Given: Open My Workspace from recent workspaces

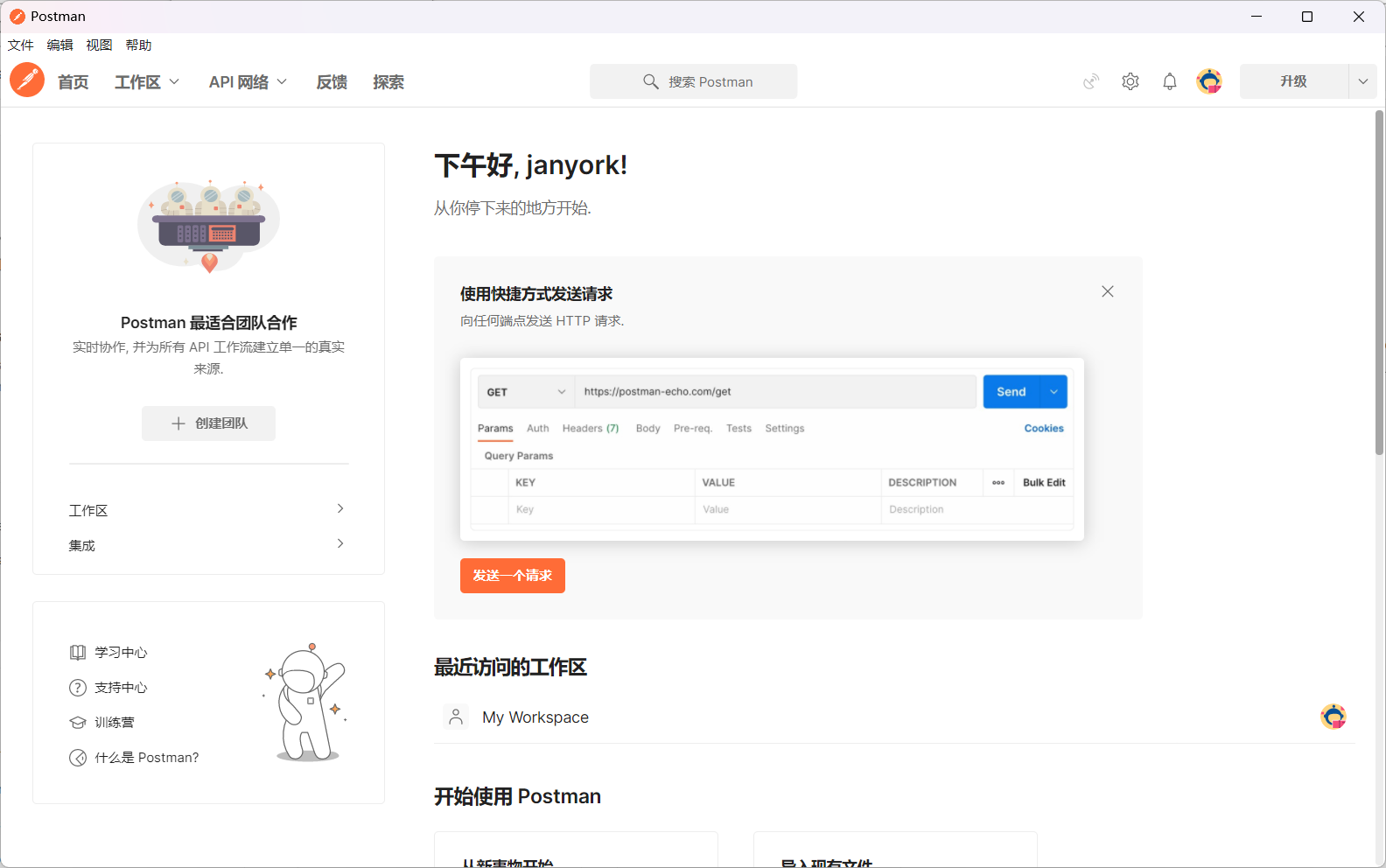Looking at the screenshot, I should (x=535, y=717).
